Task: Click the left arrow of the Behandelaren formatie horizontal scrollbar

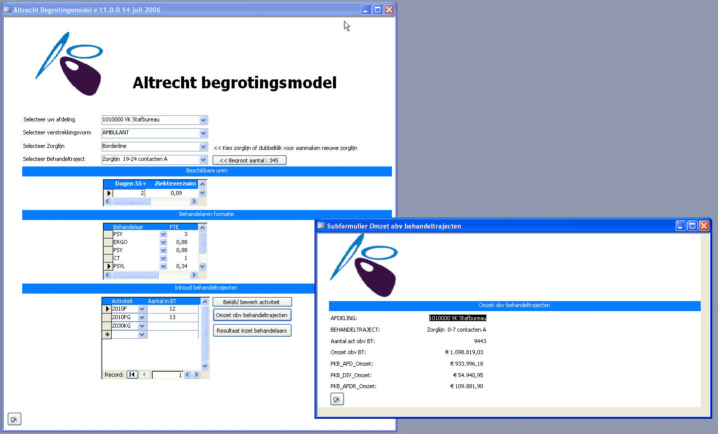Action: tap(108, 275)
